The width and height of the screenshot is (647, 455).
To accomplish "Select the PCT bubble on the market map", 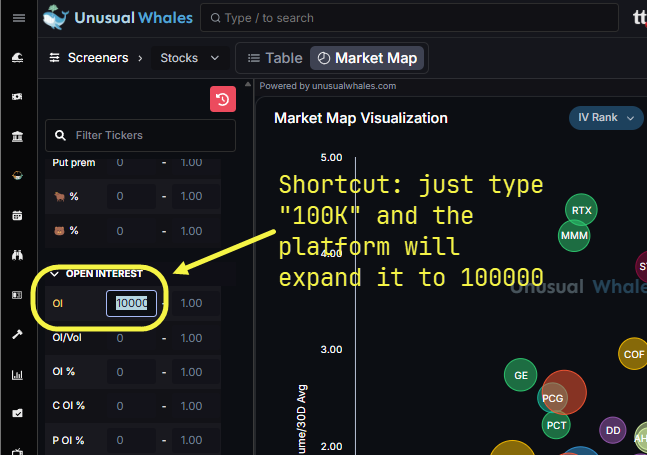I will coord(556,425).
